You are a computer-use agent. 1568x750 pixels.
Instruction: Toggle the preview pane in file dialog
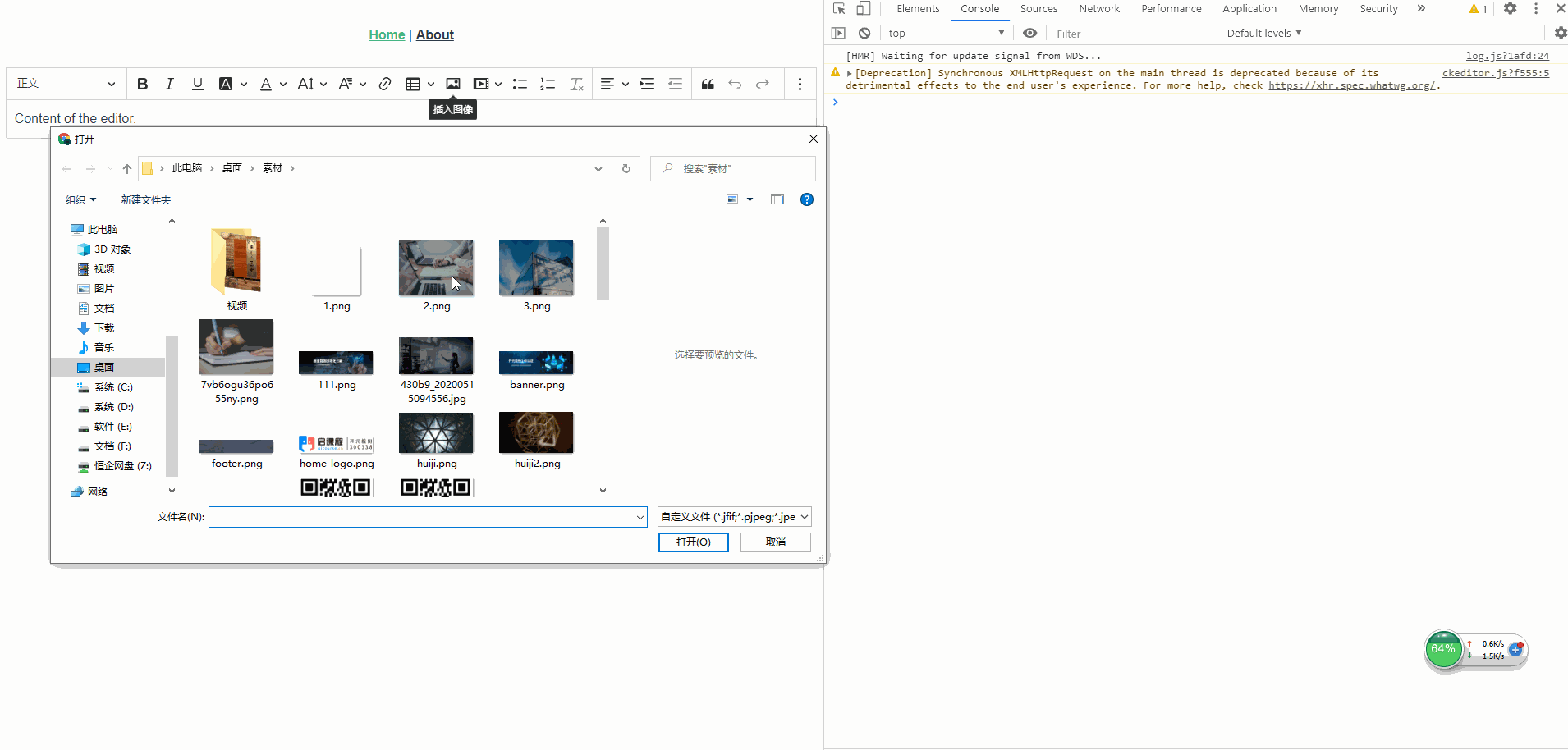777,199
